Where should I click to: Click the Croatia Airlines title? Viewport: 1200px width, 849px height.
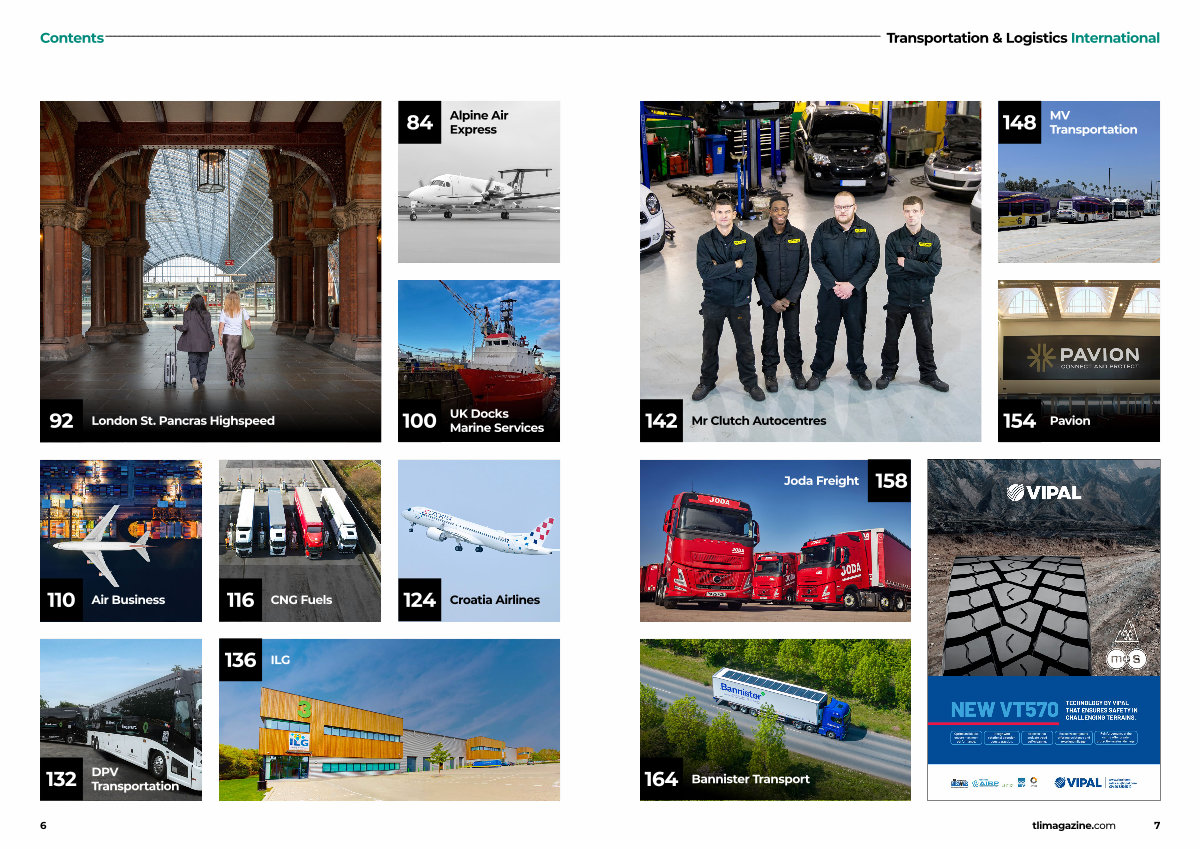pyautogui.click(x=495, y=600)
